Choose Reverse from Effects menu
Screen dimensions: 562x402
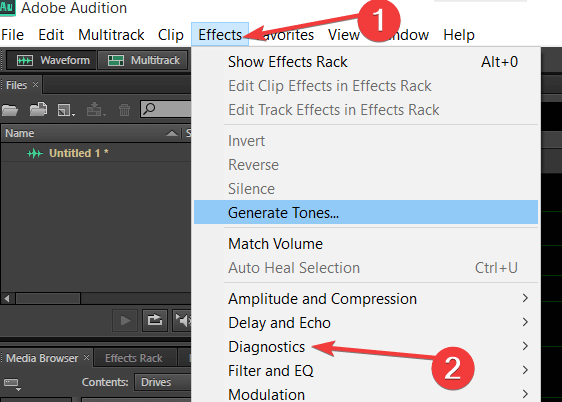click(366, 165)
